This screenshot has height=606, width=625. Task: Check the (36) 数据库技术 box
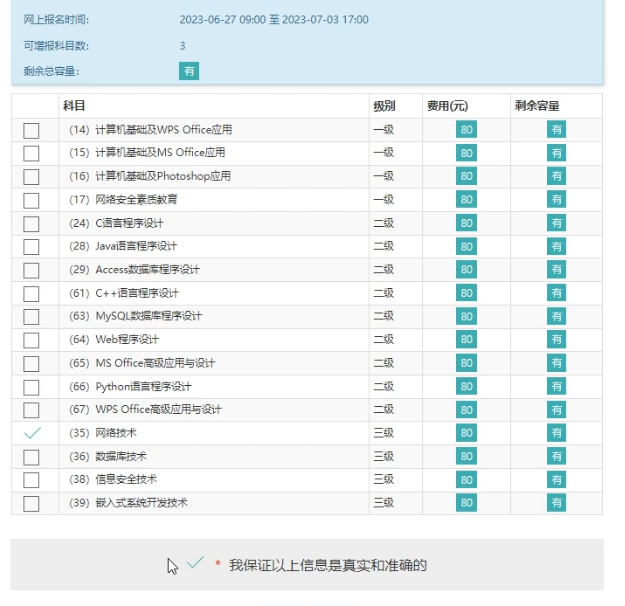[x=31, y=457]
